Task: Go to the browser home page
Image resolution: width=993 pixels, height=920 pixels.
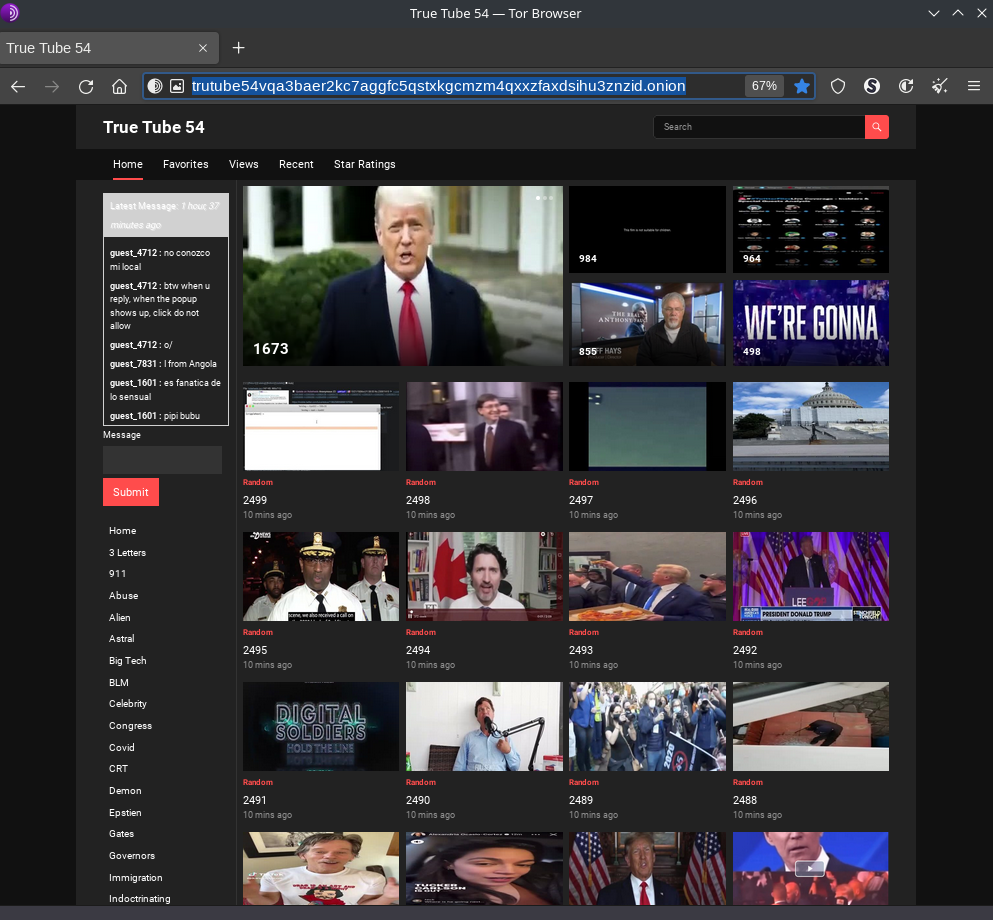Action: coord(120,86)
